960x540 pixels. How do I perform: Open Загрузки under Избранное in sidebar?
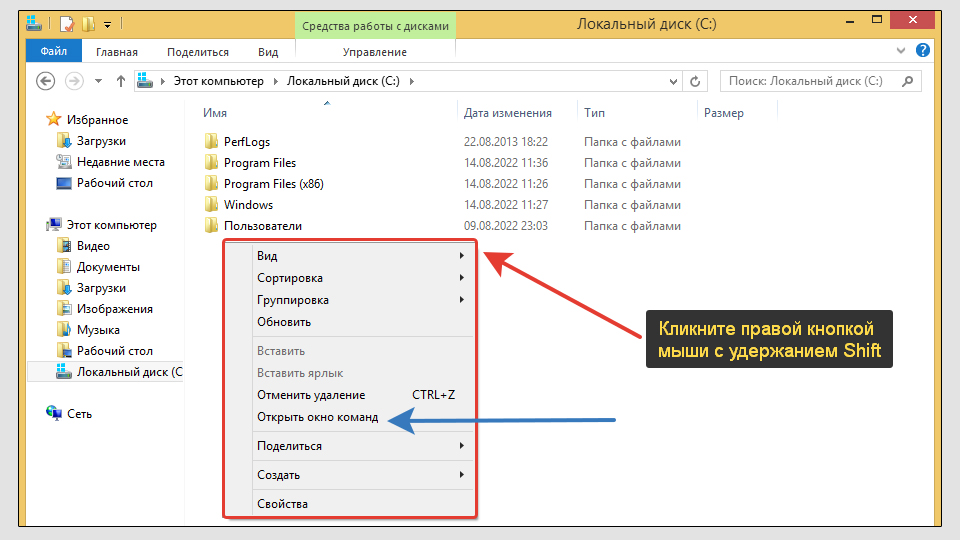pos(100,141)
